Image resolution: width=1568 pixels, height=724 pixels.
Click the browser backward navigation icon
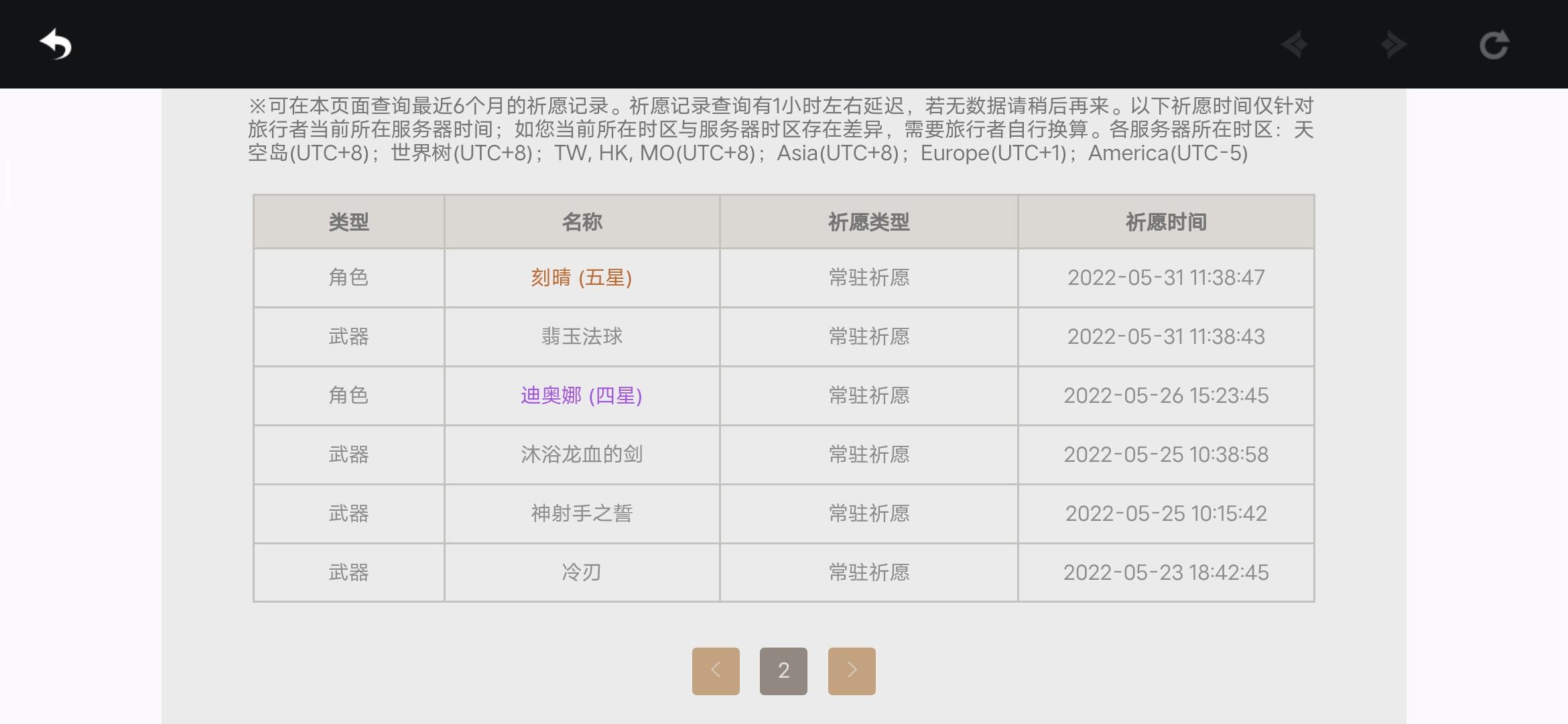coord(1295,45)
